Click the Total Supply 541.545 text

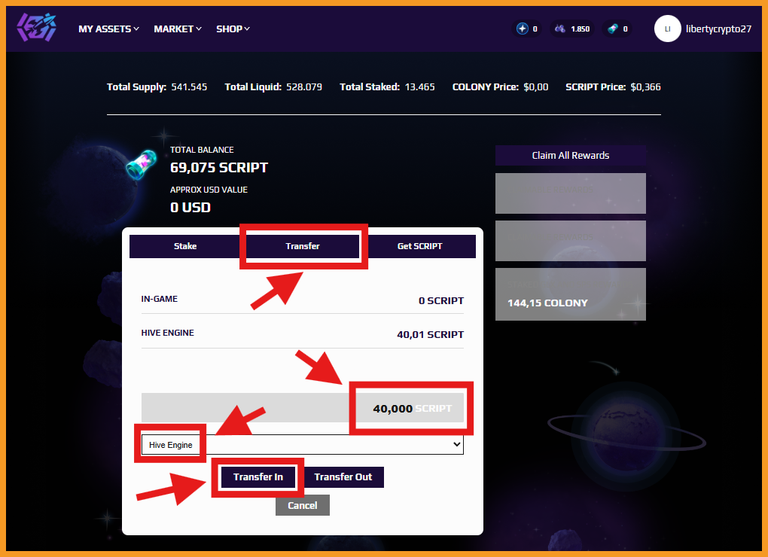[157, 87]
